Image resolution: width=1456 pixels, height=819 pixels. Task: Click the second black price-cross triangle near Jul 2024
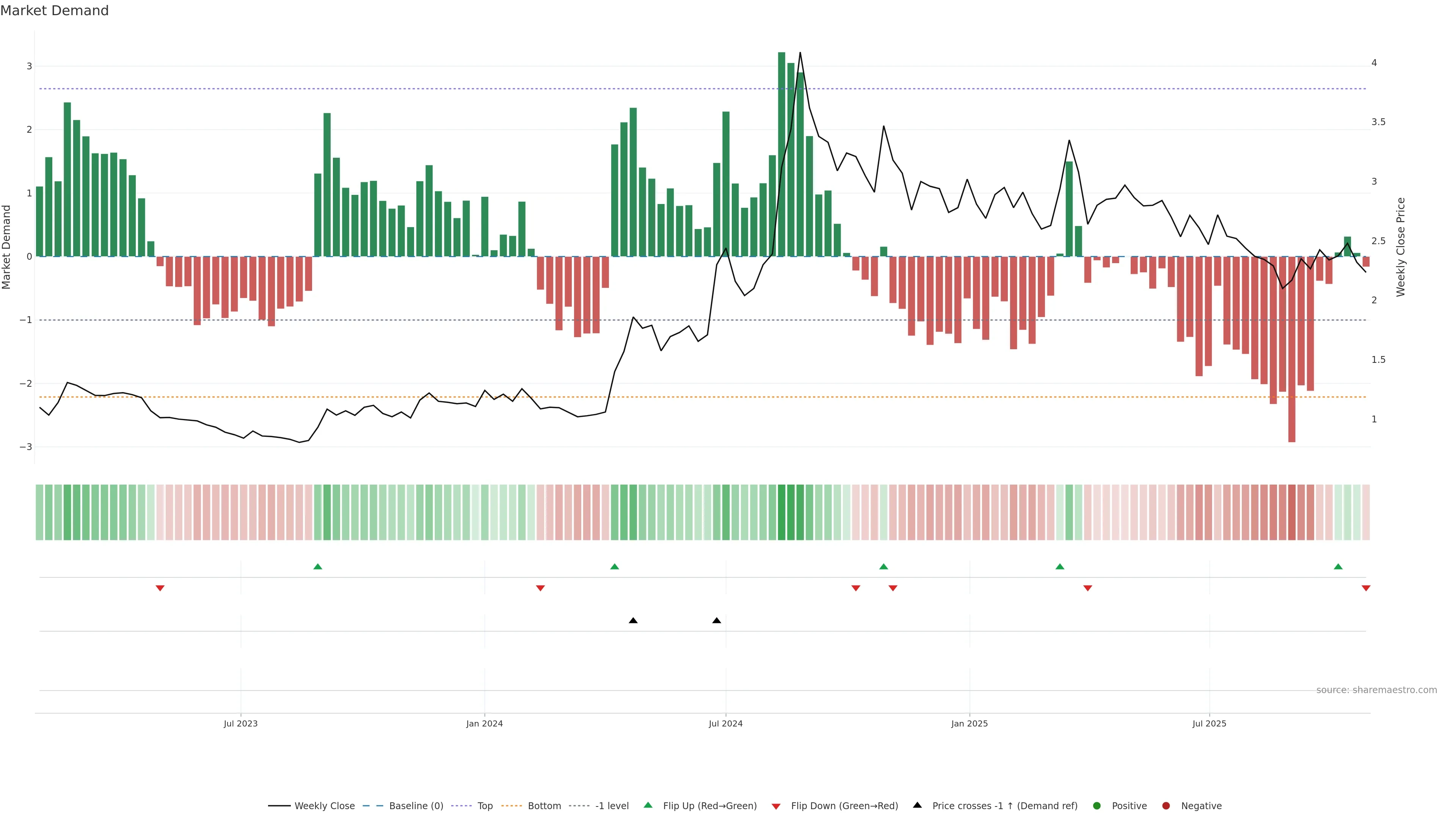point(717,621)
